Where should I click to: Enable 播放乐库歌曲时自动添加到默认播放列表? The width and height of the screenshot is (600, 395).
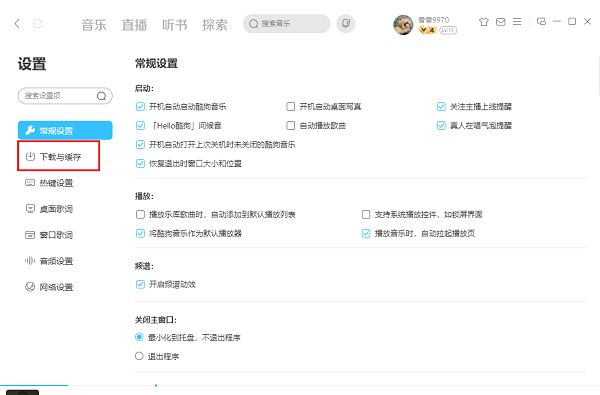pos(140,214)
